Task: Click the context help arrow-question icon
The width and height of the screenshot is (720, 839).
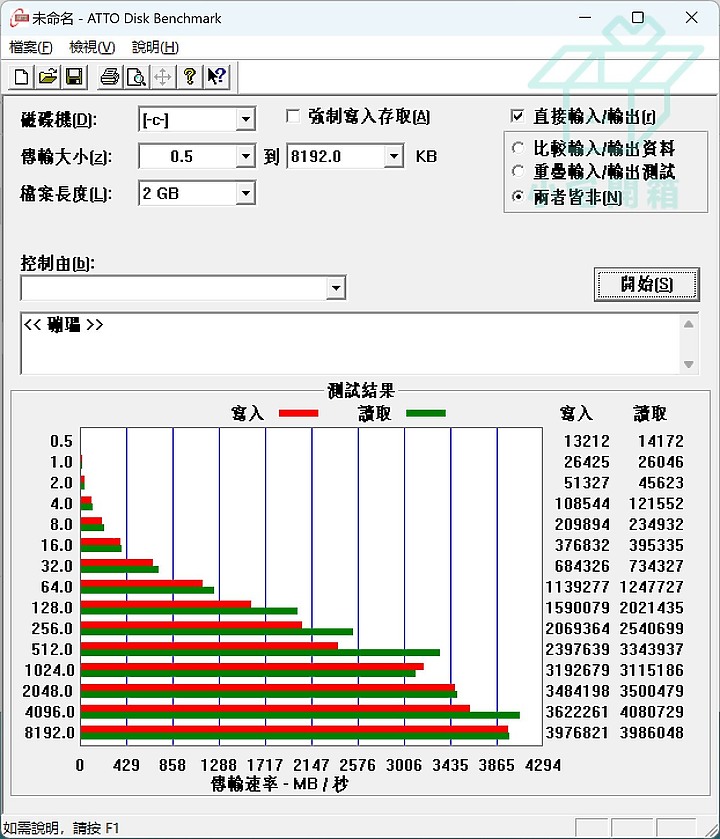Action: click(x=216, y=77)
